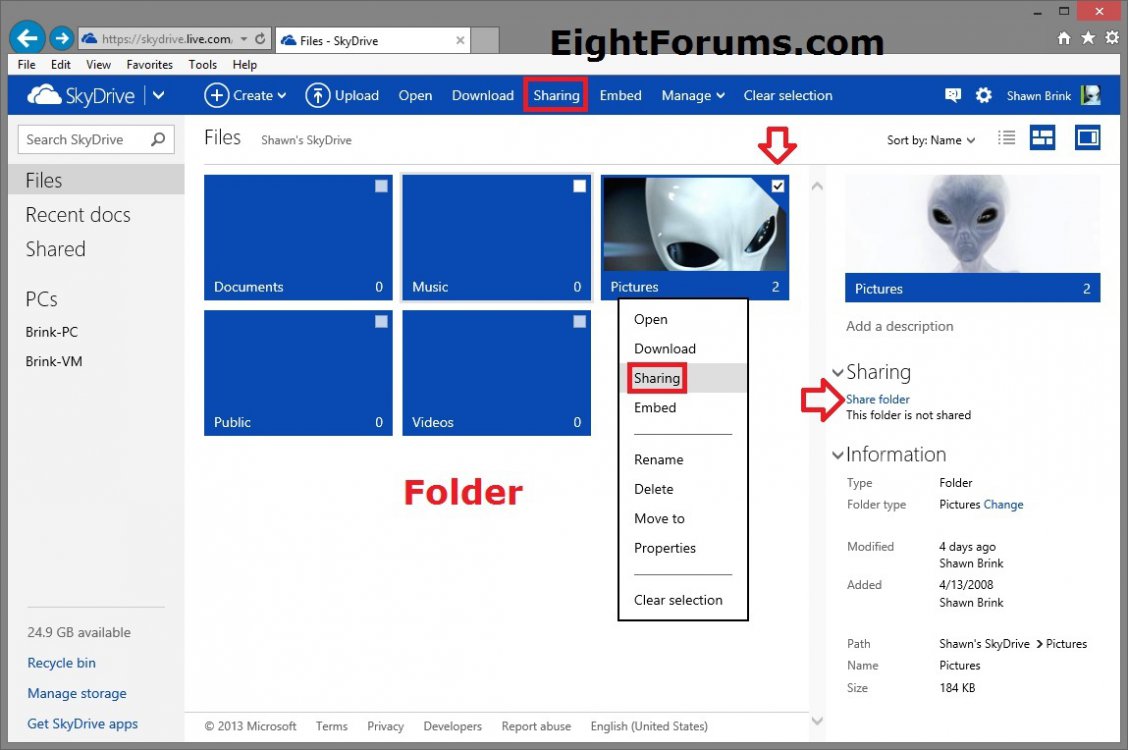Click the browser Forward arrow button

tap(62, 38)
